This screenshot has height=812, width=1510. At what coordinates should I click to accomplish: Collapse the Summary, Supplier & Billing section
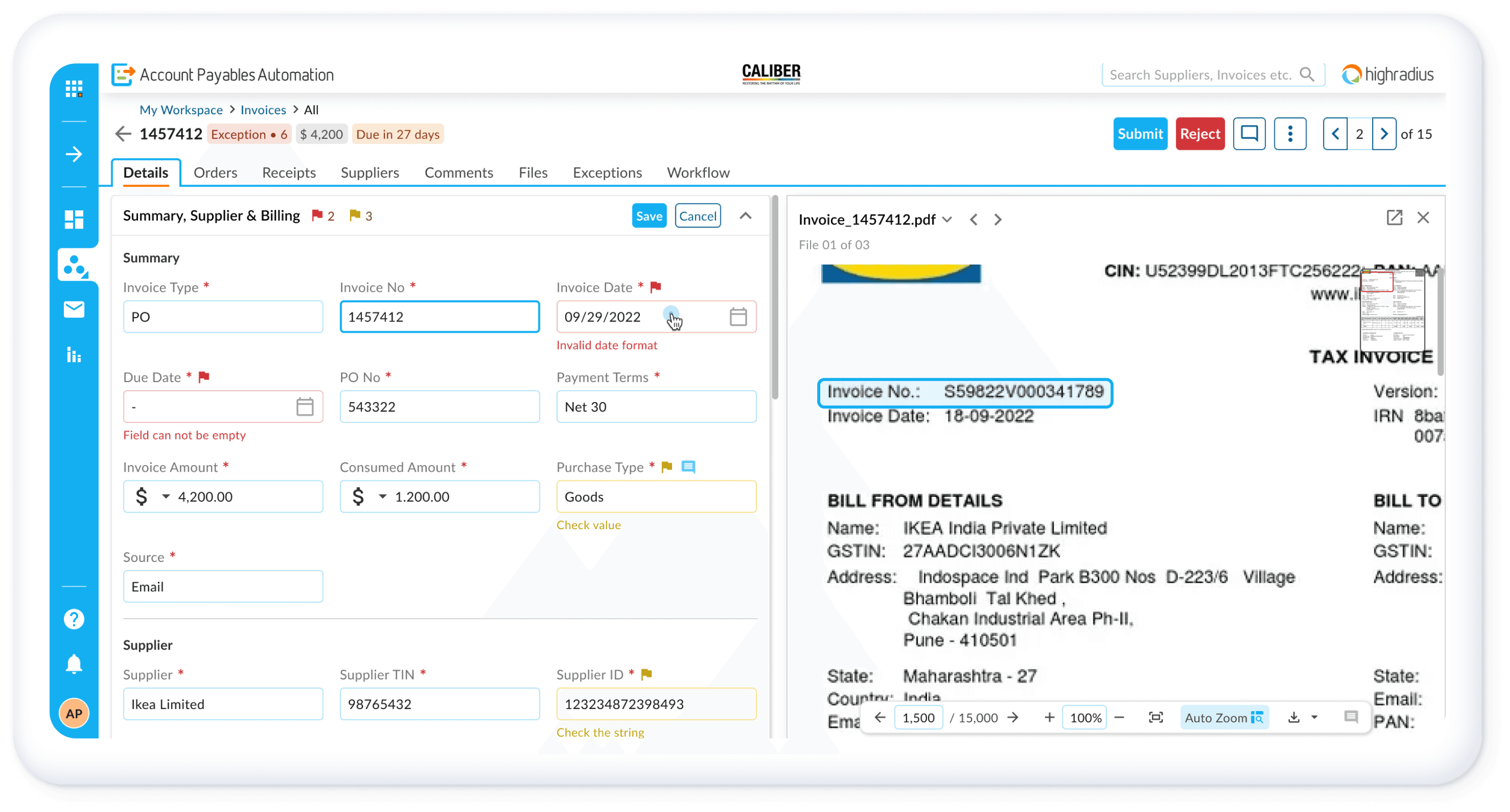746,216
